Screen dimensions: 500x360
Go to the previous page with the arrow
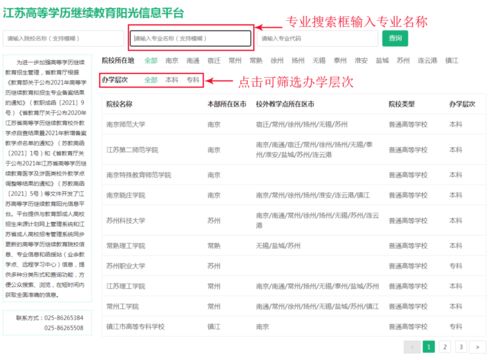point(412,347)
